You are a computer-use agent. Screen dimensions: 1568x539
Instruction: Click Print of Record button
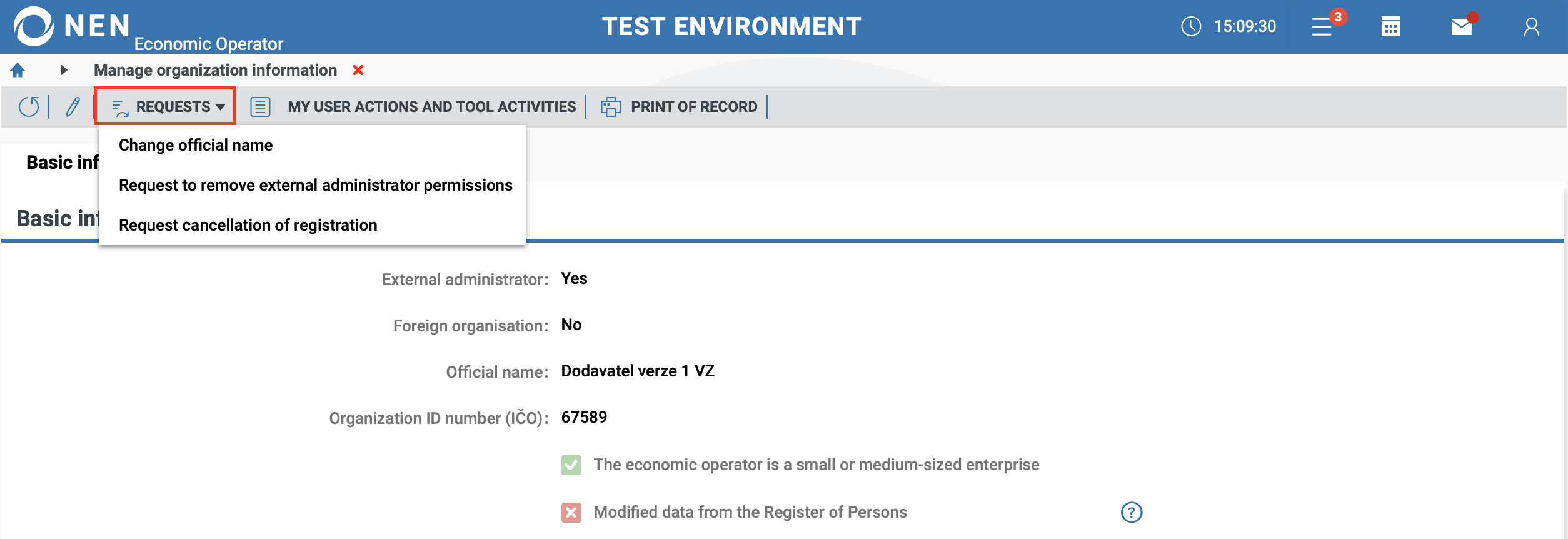[693, 107]
